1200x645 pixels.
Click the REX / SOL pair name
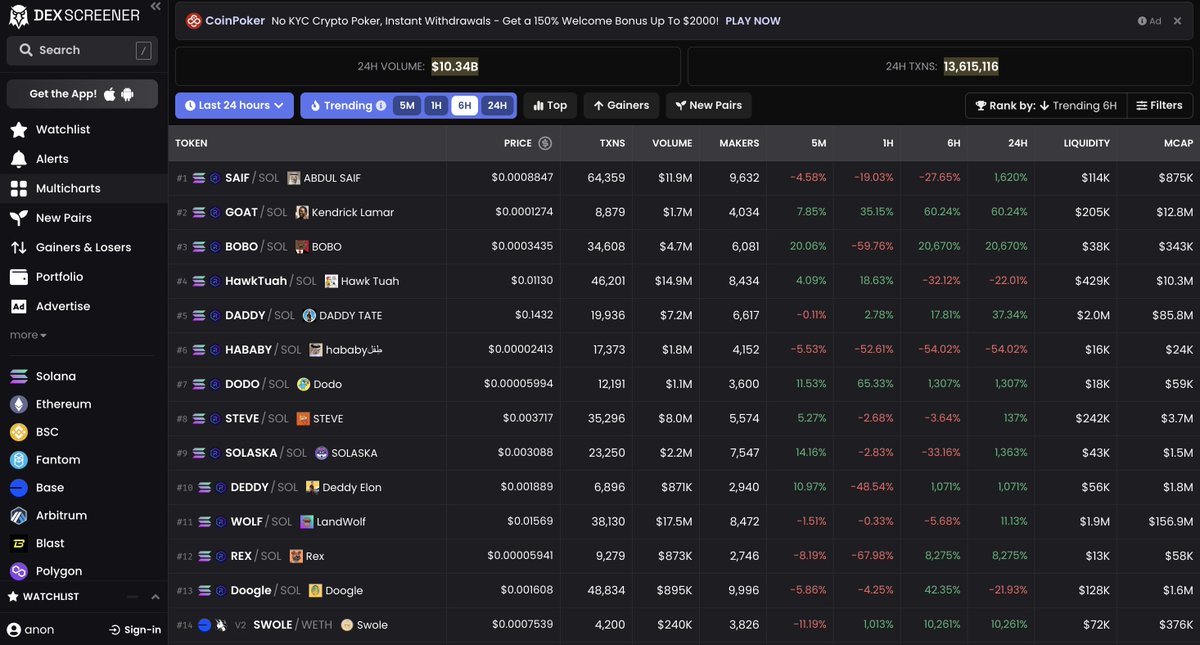pos(256,557)
